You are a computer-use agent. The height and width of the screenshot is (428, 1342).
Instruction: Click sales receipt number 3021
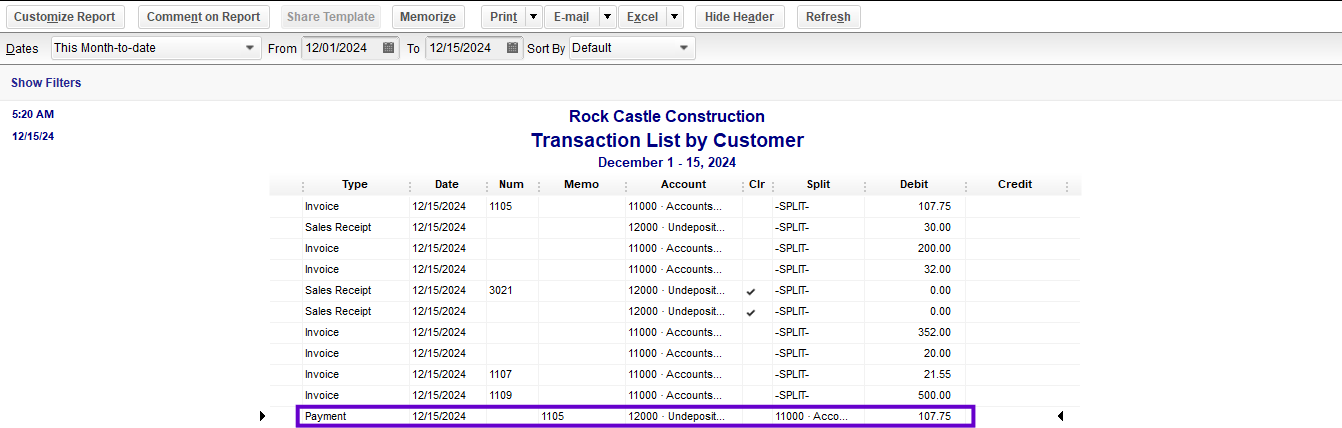[500, 291]
